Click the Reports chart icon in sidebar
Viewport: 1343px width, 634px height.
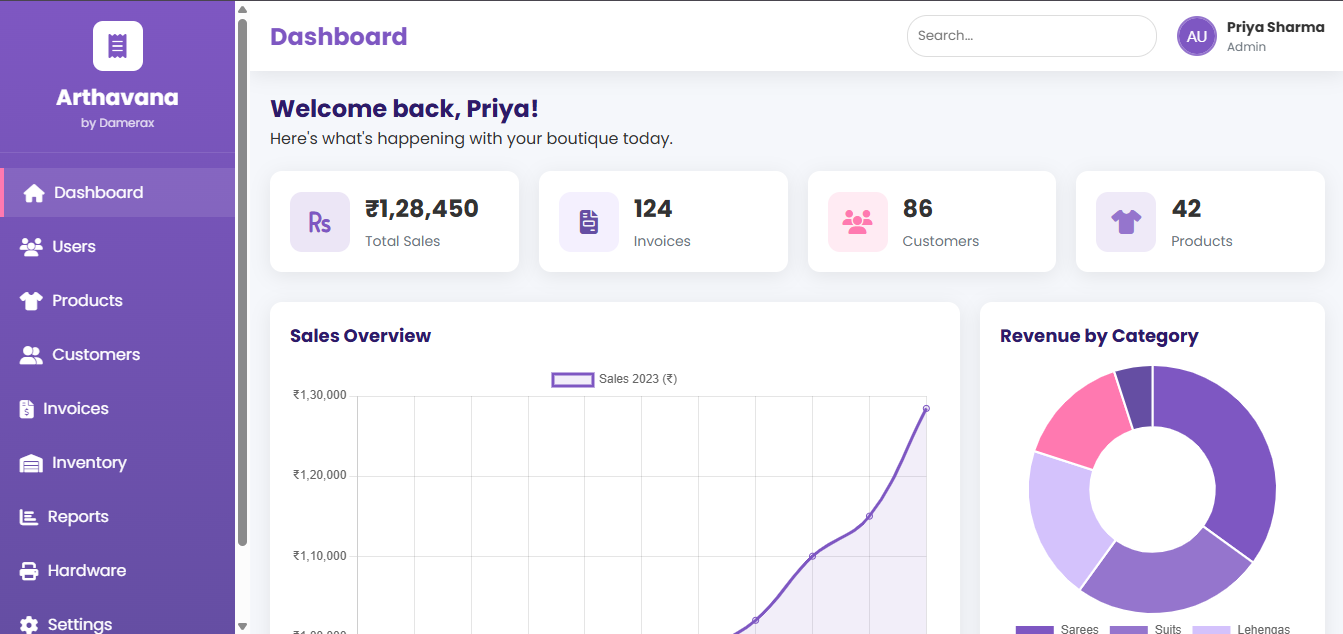(x=29, y=517)
